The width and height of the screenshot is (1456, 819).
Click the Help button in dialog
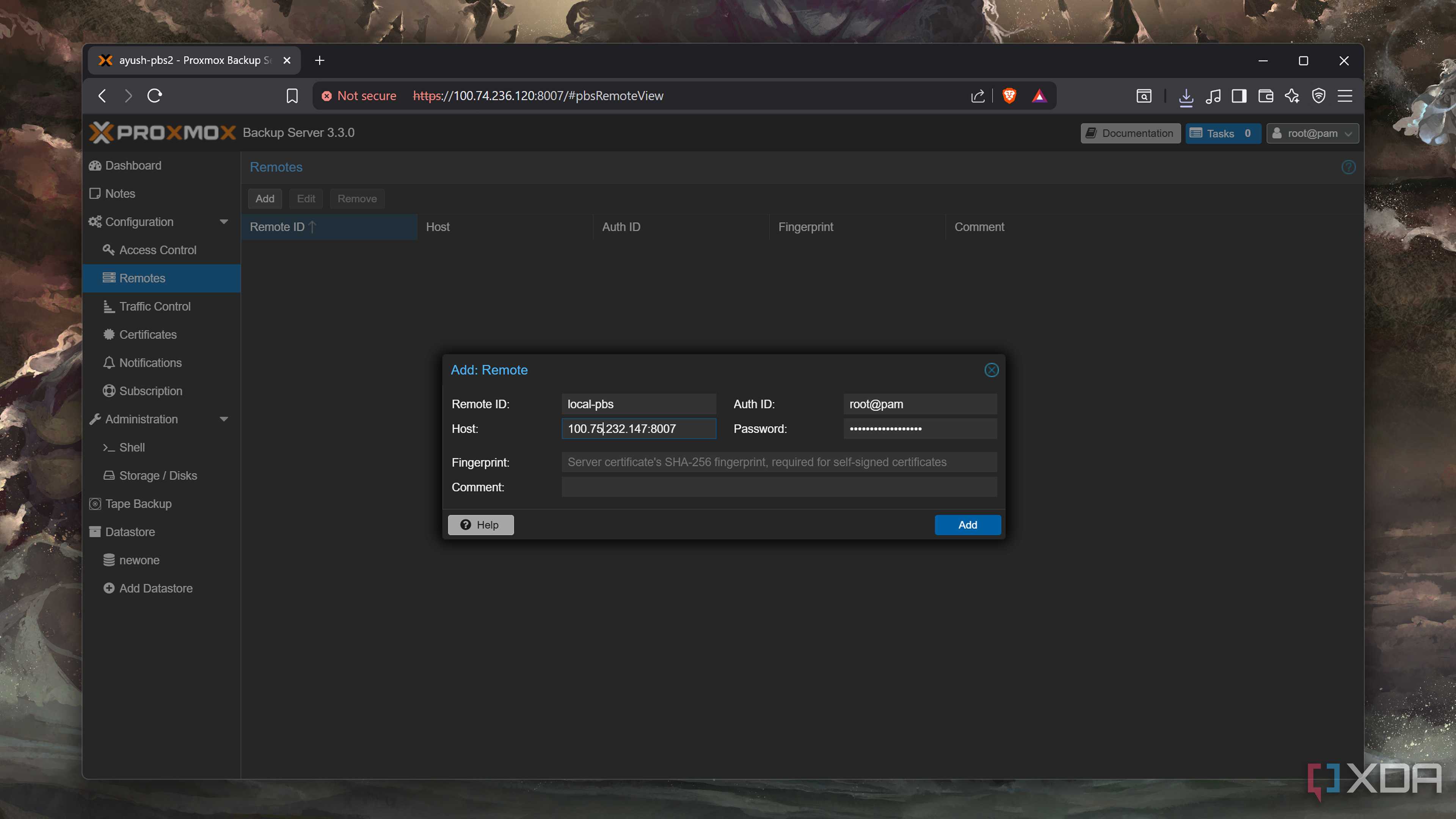pyautogui.click(x=480, y=524)
